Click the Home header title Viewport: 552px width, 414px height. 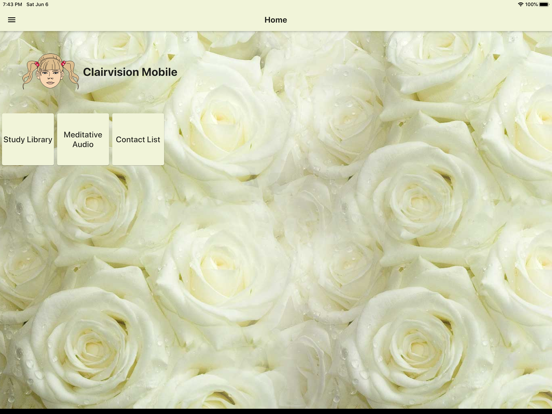coord(276,20)
